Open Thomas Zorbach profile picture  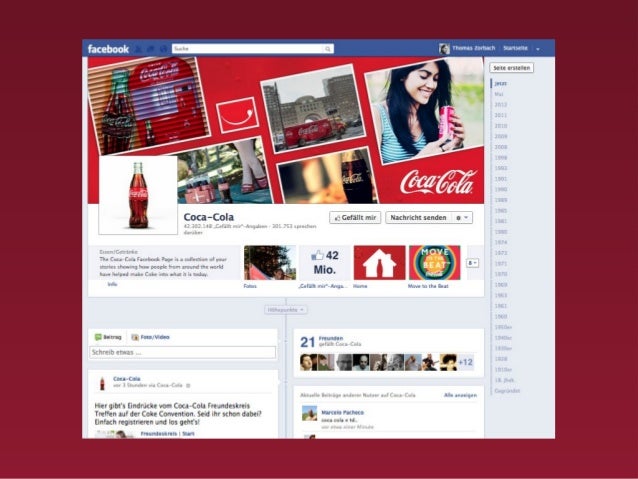(444, 49)
